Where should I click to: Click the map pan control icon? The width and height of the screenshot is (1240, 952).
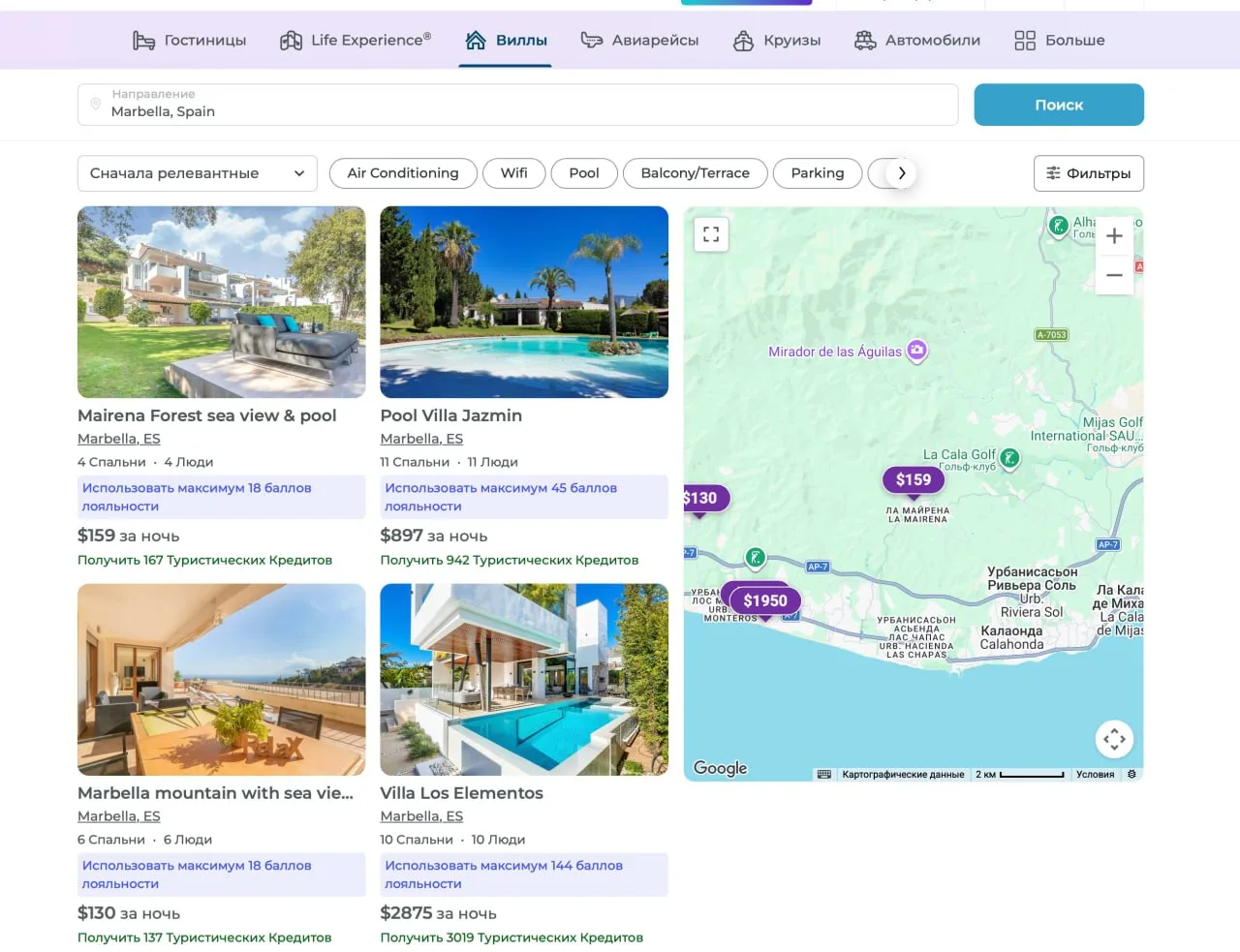pyautogui.click(x=1114, y=740)
